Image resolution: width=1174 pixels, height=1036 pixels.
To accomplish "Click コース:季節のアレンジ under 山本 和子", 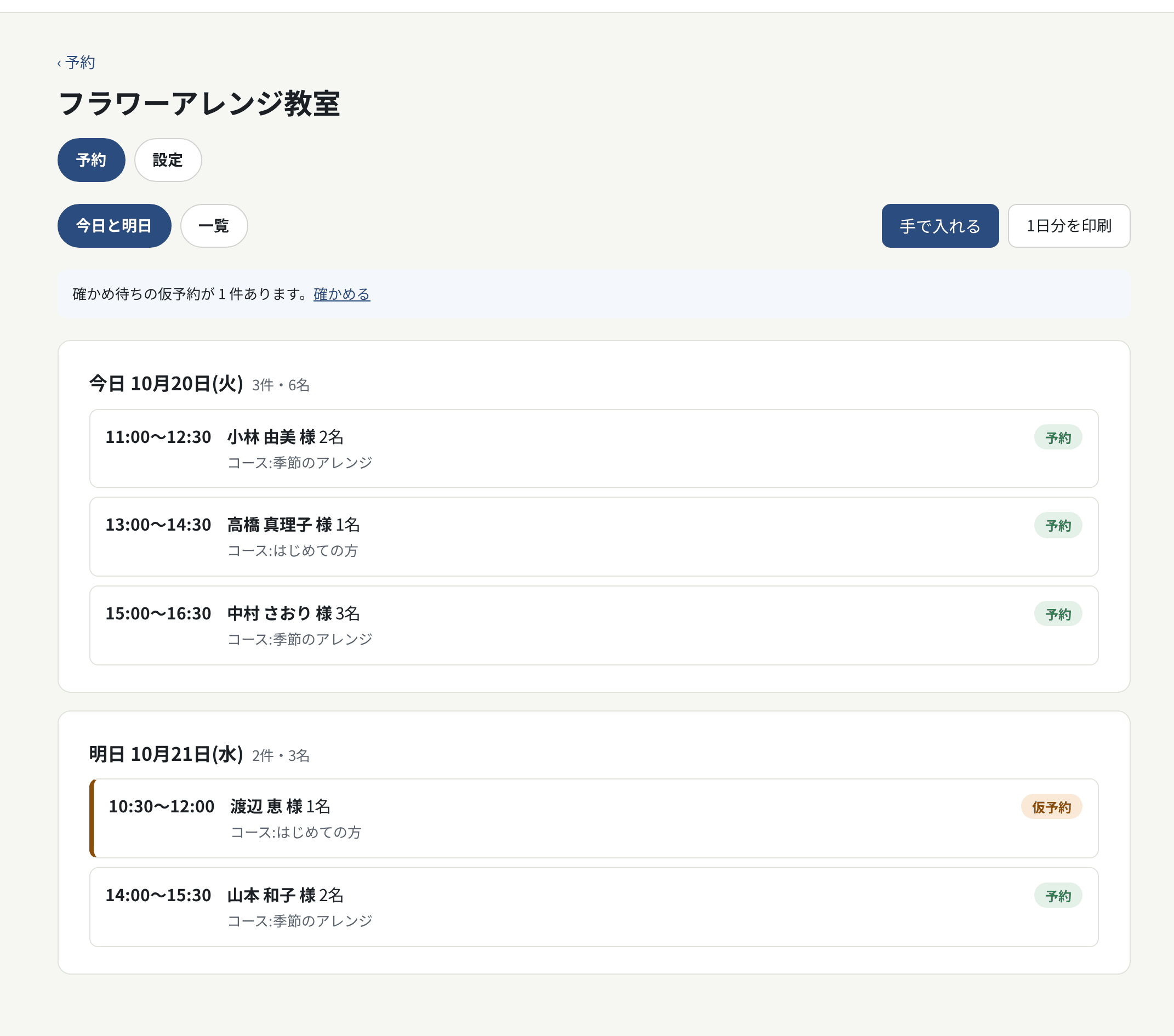I will [x=300, y=921].
